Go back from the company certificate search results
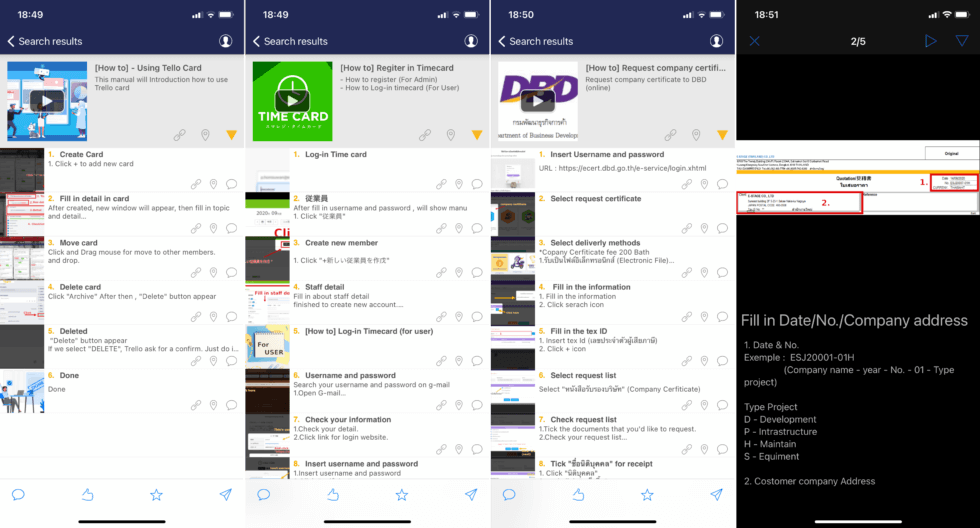 click(x=502, y=41)
